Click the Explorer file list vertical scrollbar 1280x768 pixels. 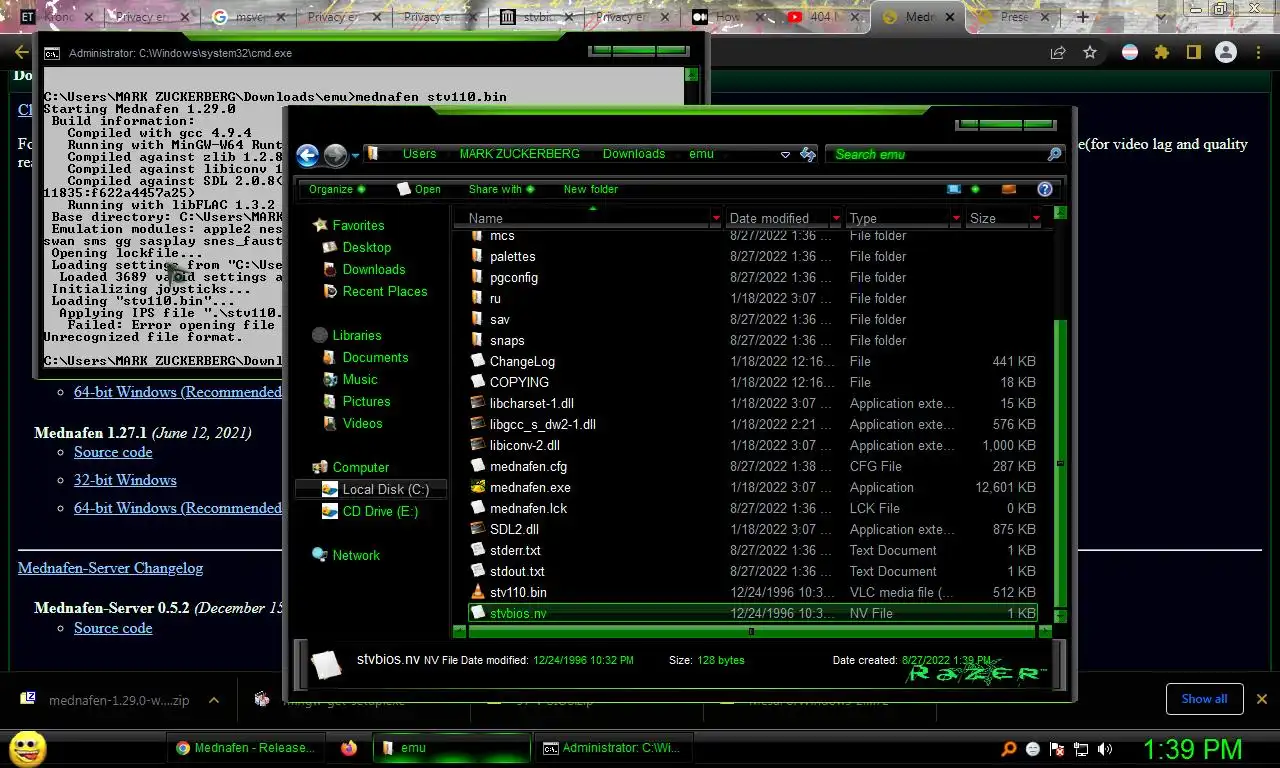tap(1060, 463)
